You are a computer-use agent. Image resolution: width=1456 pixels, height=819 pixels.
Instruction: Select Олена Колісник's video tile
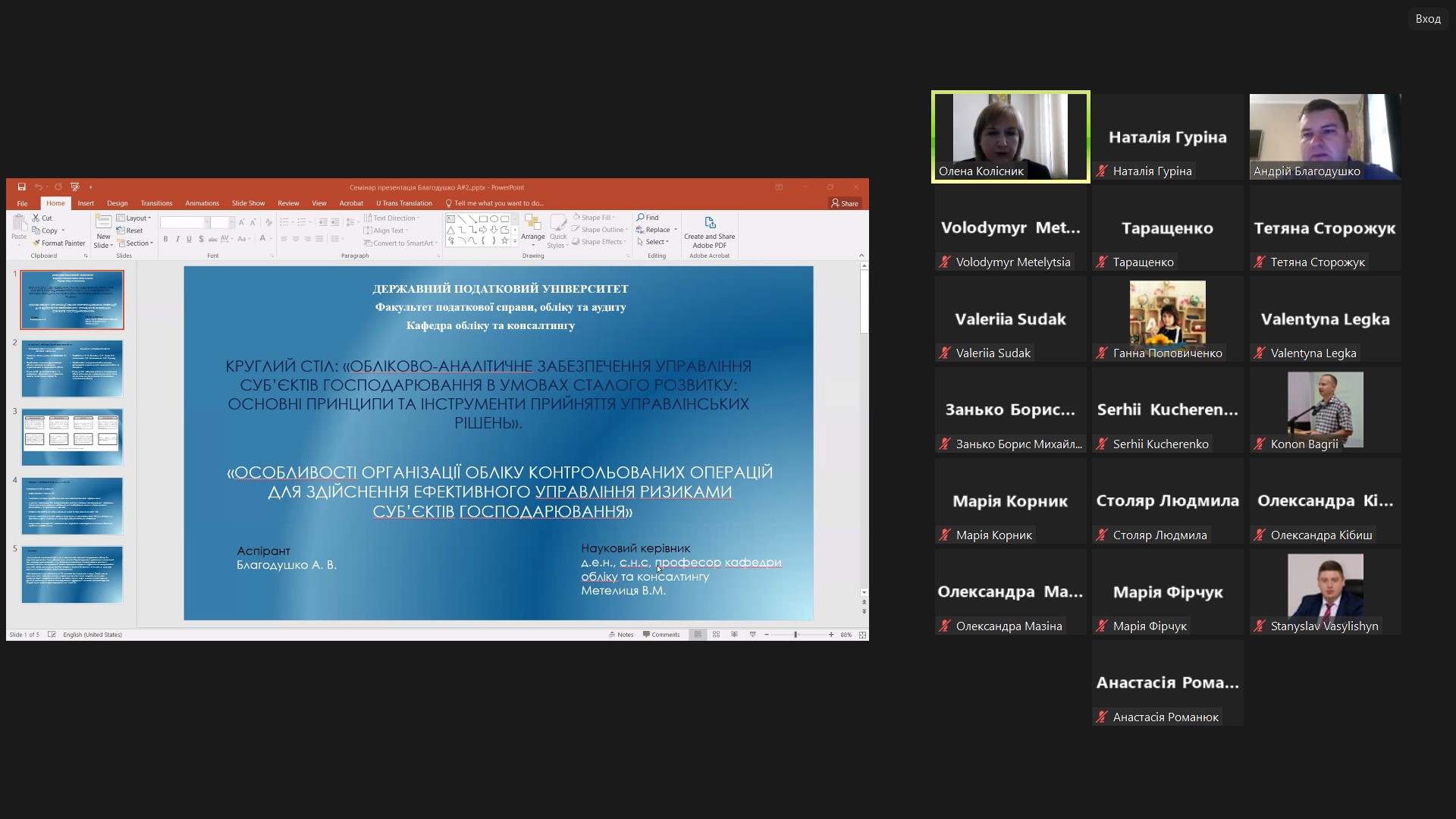[x=1011, y=137]
